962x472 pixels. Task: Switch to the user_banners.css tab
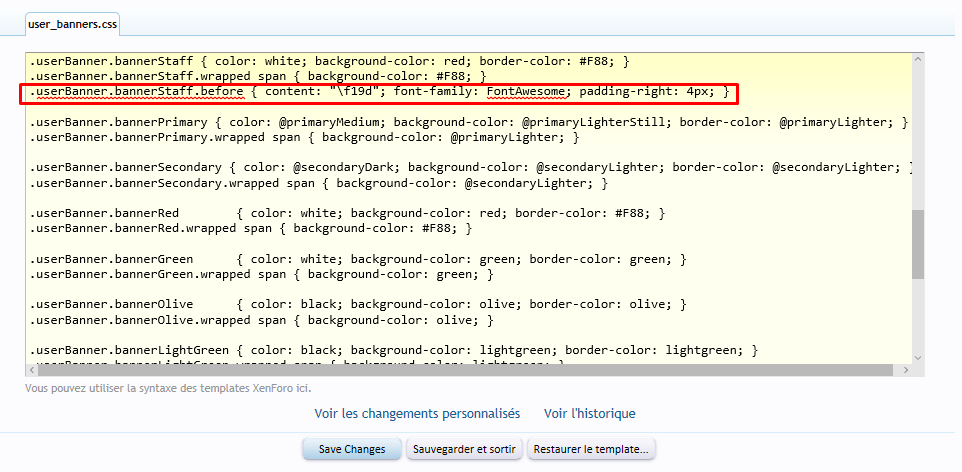65,22
